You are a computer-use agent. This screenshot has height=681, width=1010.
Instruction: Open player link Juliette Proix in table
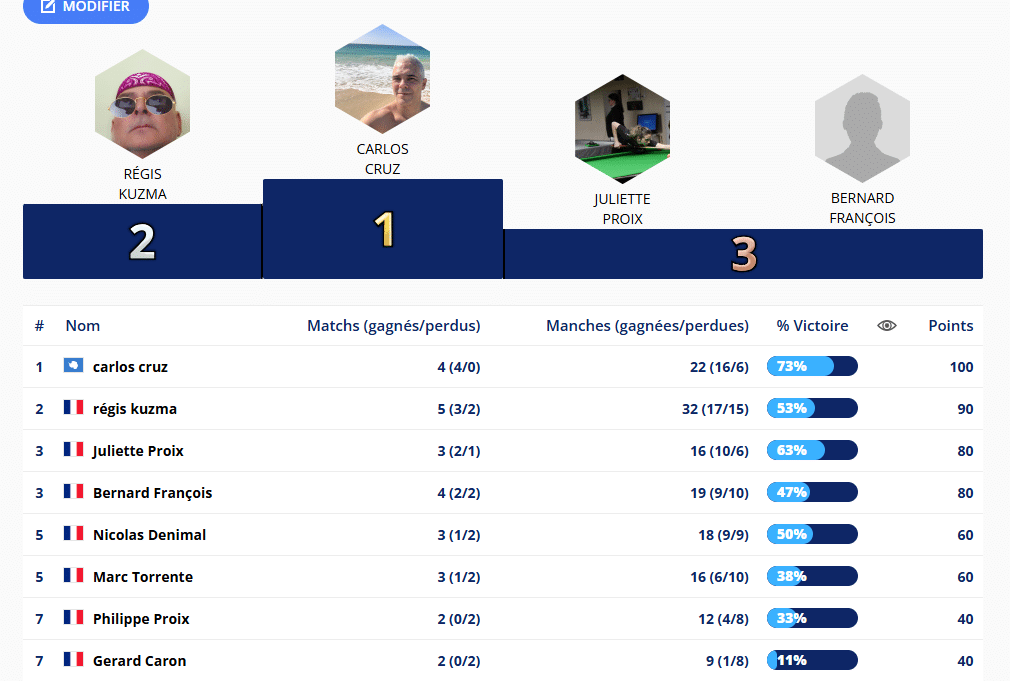[x=138, y=451]
